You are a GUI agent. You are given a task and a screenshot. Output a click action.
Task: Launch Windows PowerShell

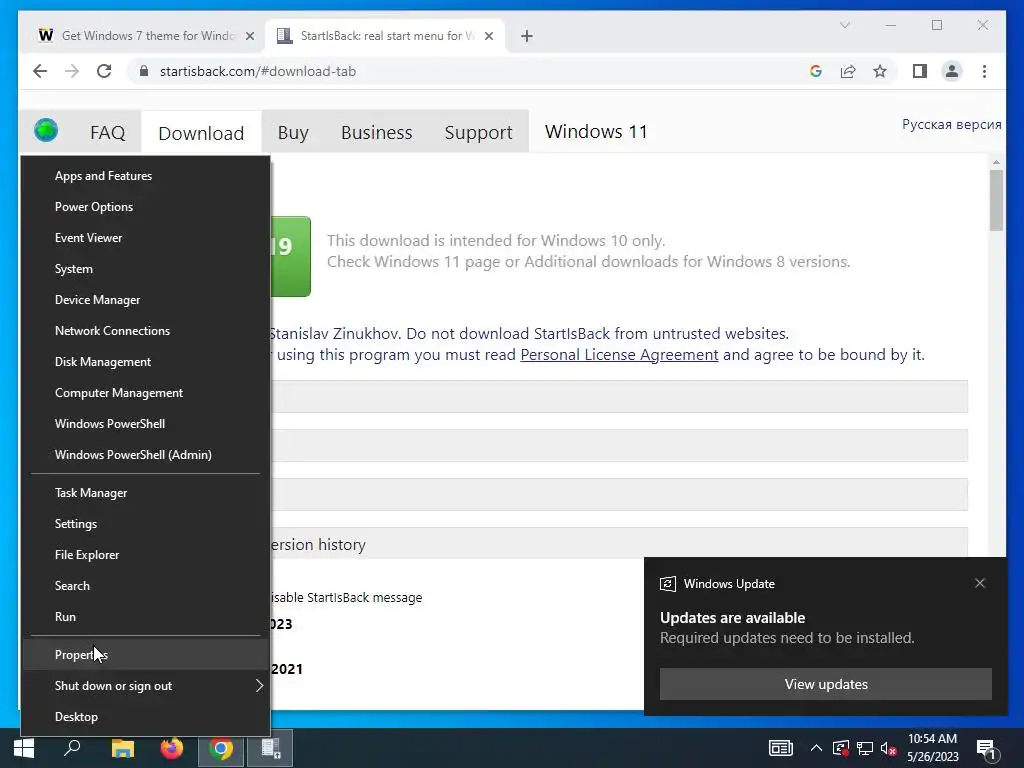(x=146, y=424)
